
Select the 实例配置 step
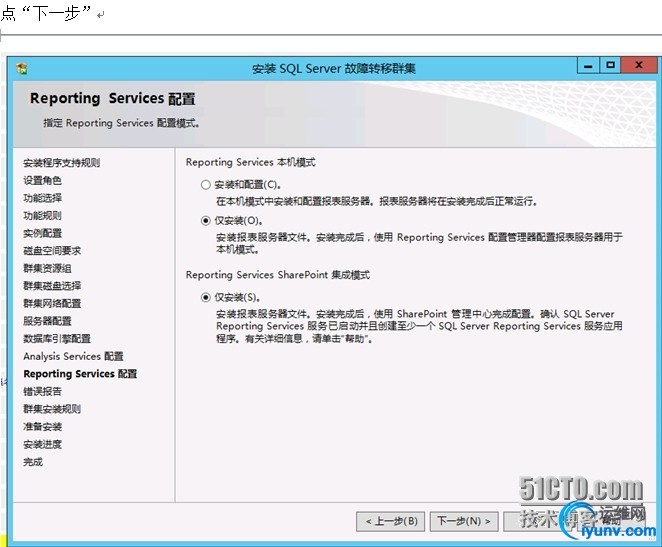[x=43, y=233]
